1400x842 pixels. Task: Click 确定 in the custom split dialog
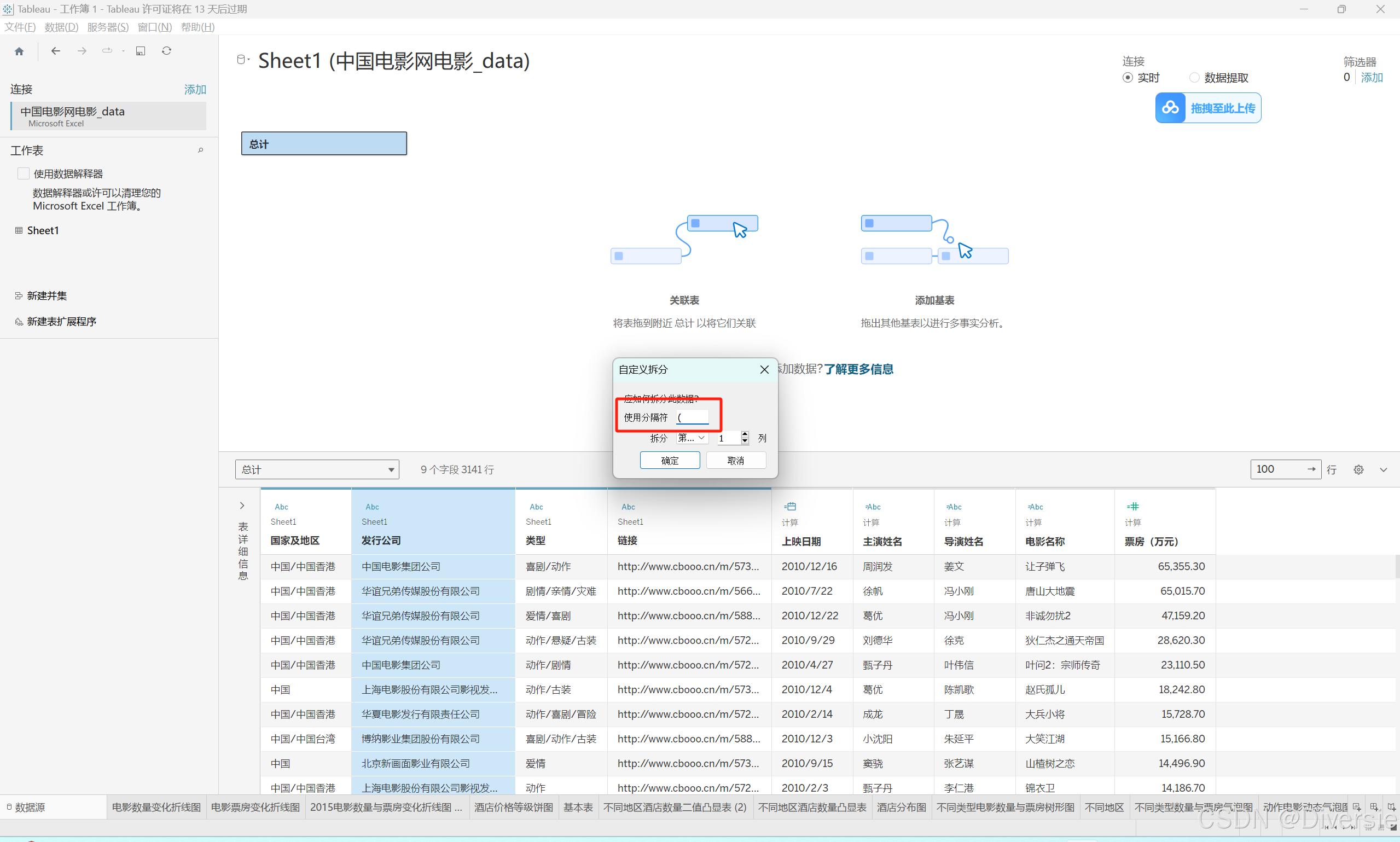[x=670, y=460]
